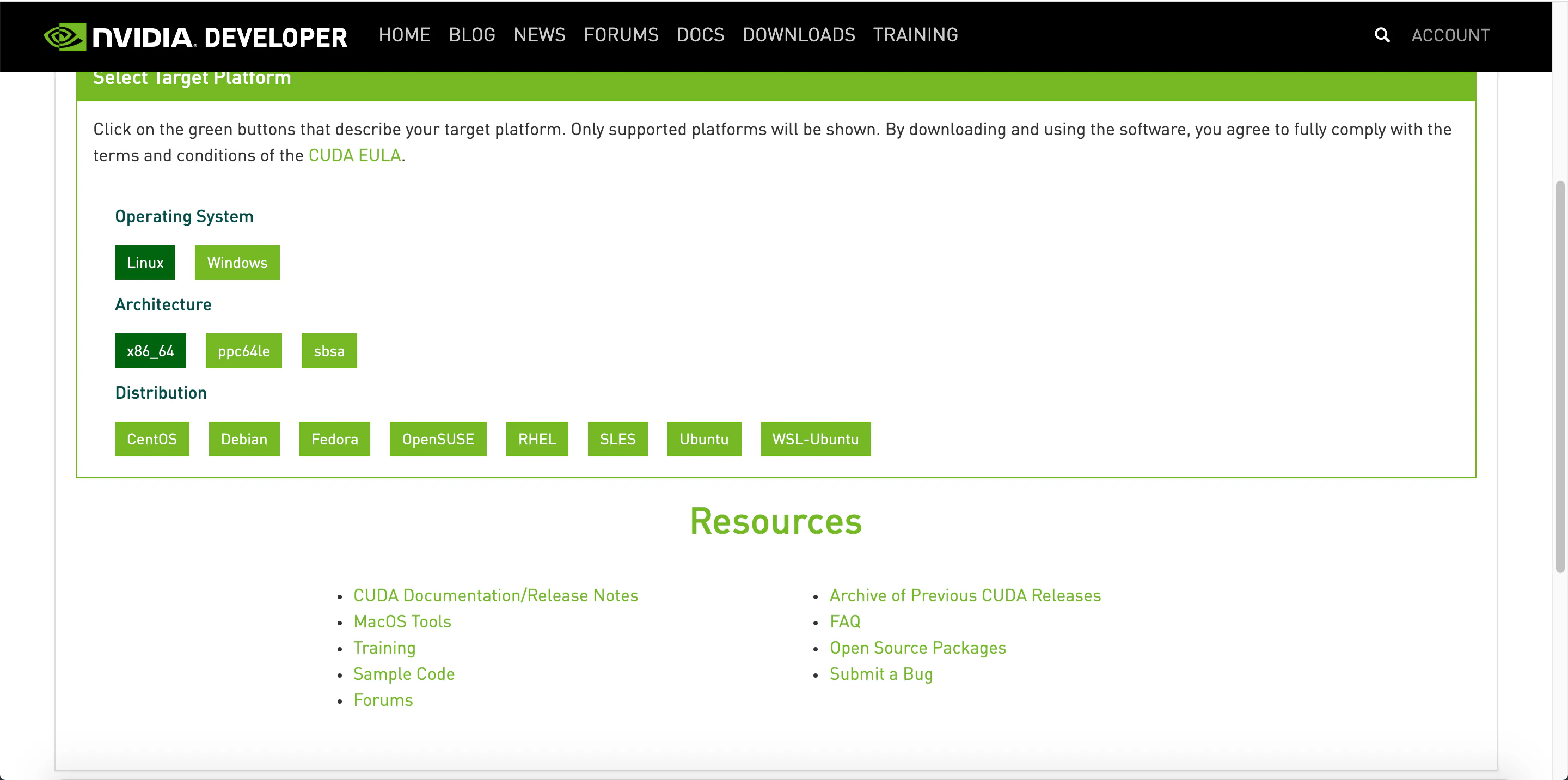Screen dimensions: 1568x780
Task: Go to the FORUMS nav item
Action: [621, 35]
